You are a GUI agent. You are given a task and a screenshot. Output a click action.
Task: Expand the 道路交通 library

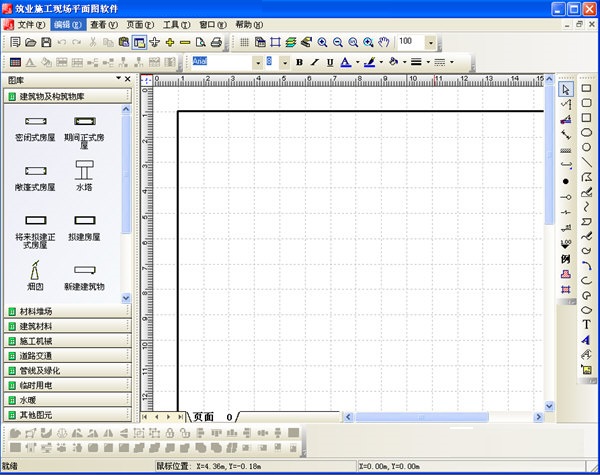(68, 356)
